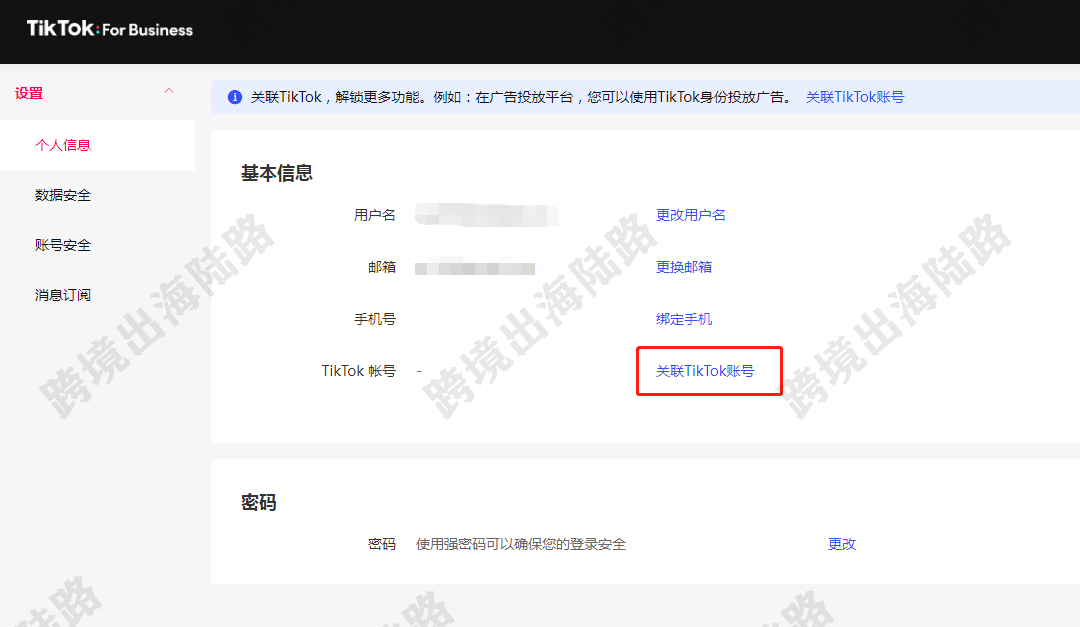Viewport: 1080px width, 627px height.
Task: Click 关联TikTok账号 link in top banner
Action: coord(855,97)
